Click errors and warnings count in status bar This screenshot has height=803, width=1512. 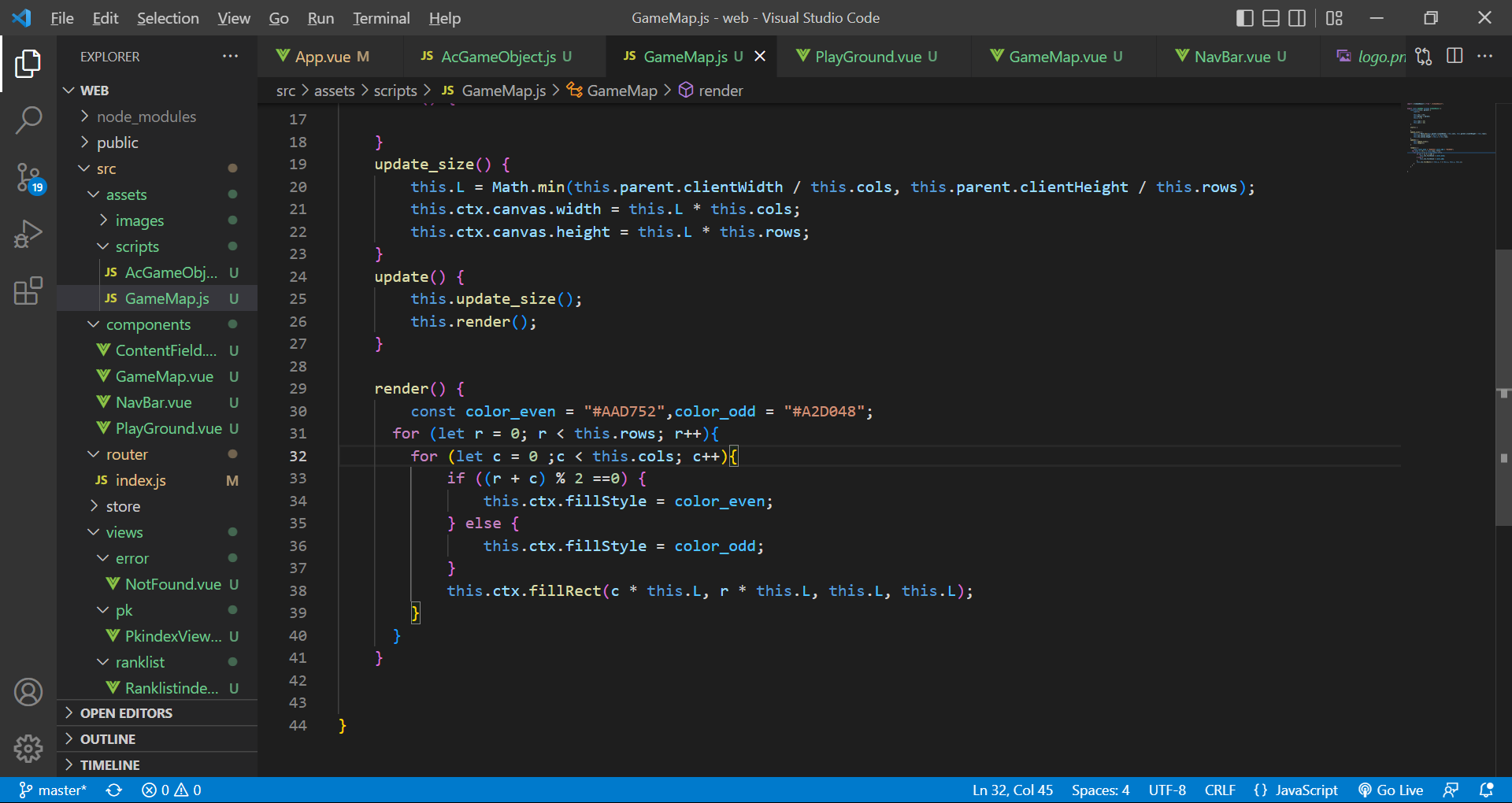[171, 790]
